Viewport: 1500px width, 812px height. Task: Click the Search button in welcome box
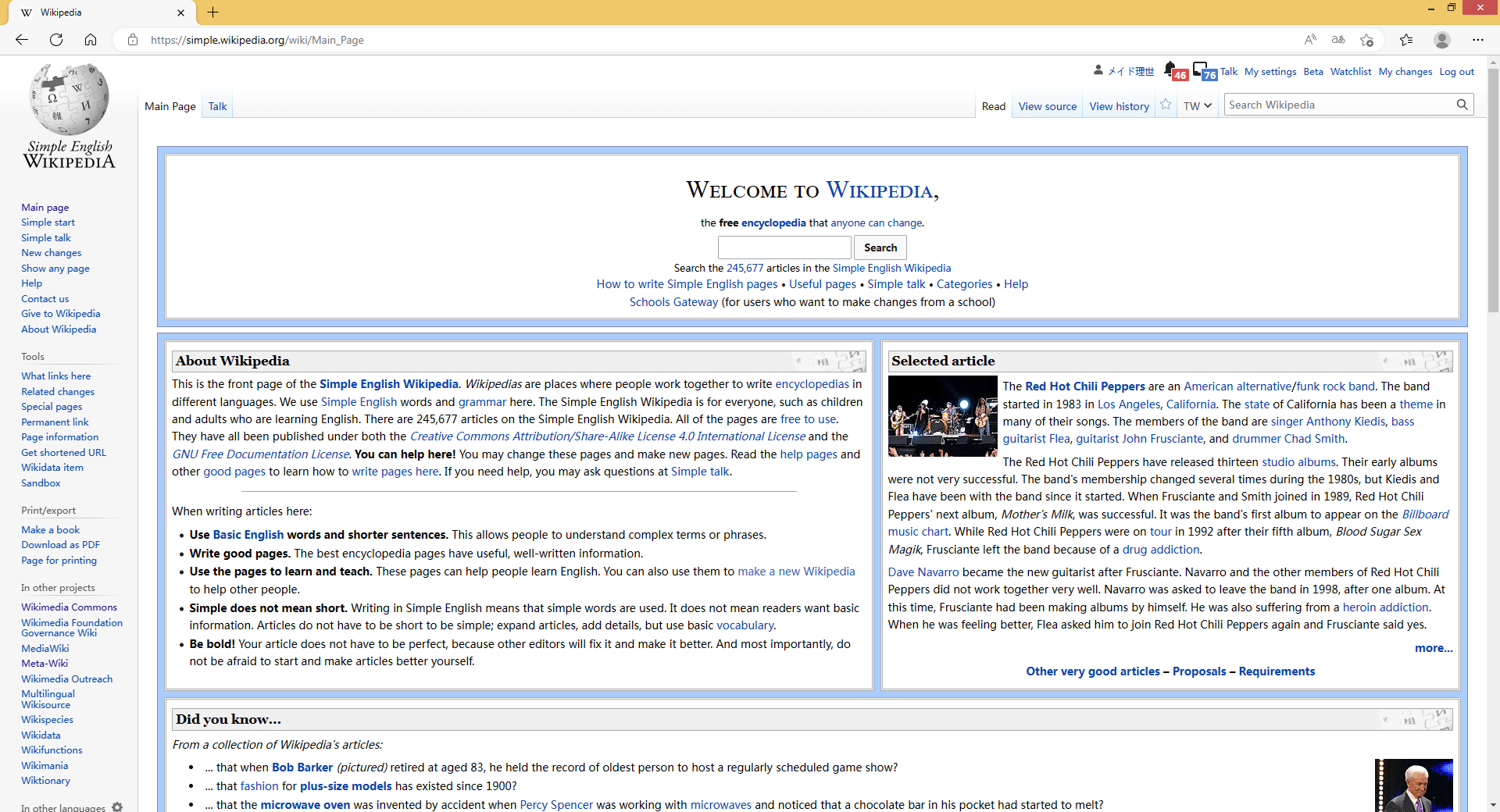880,248
